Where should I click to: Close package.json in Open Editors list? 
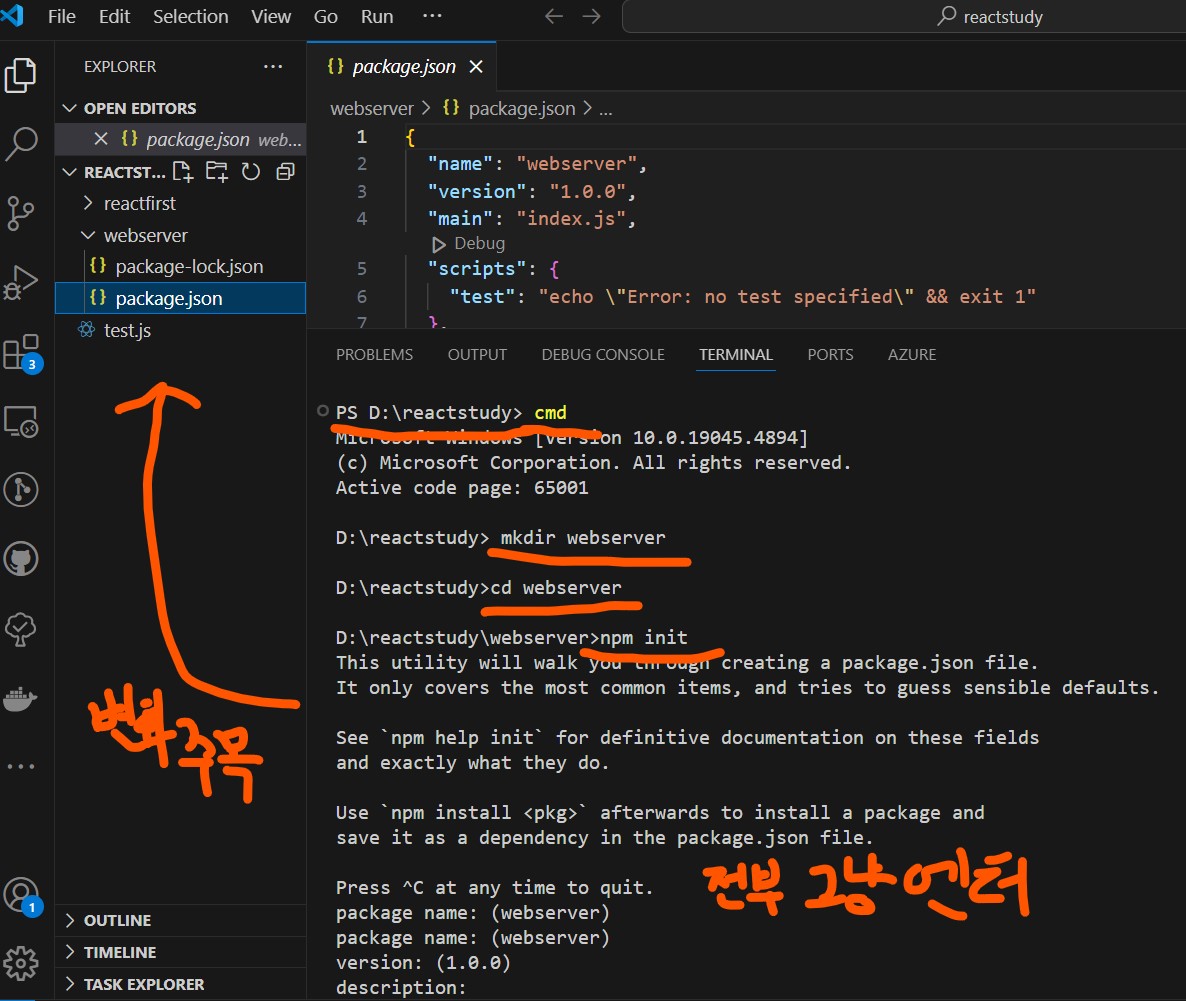[101, 138]
